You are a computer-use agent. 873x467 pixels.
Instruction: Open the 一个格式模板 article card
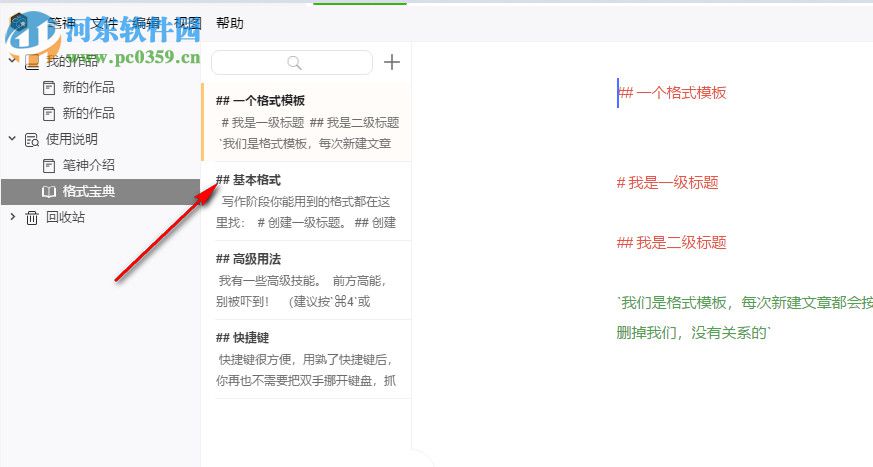click(306, 122)
